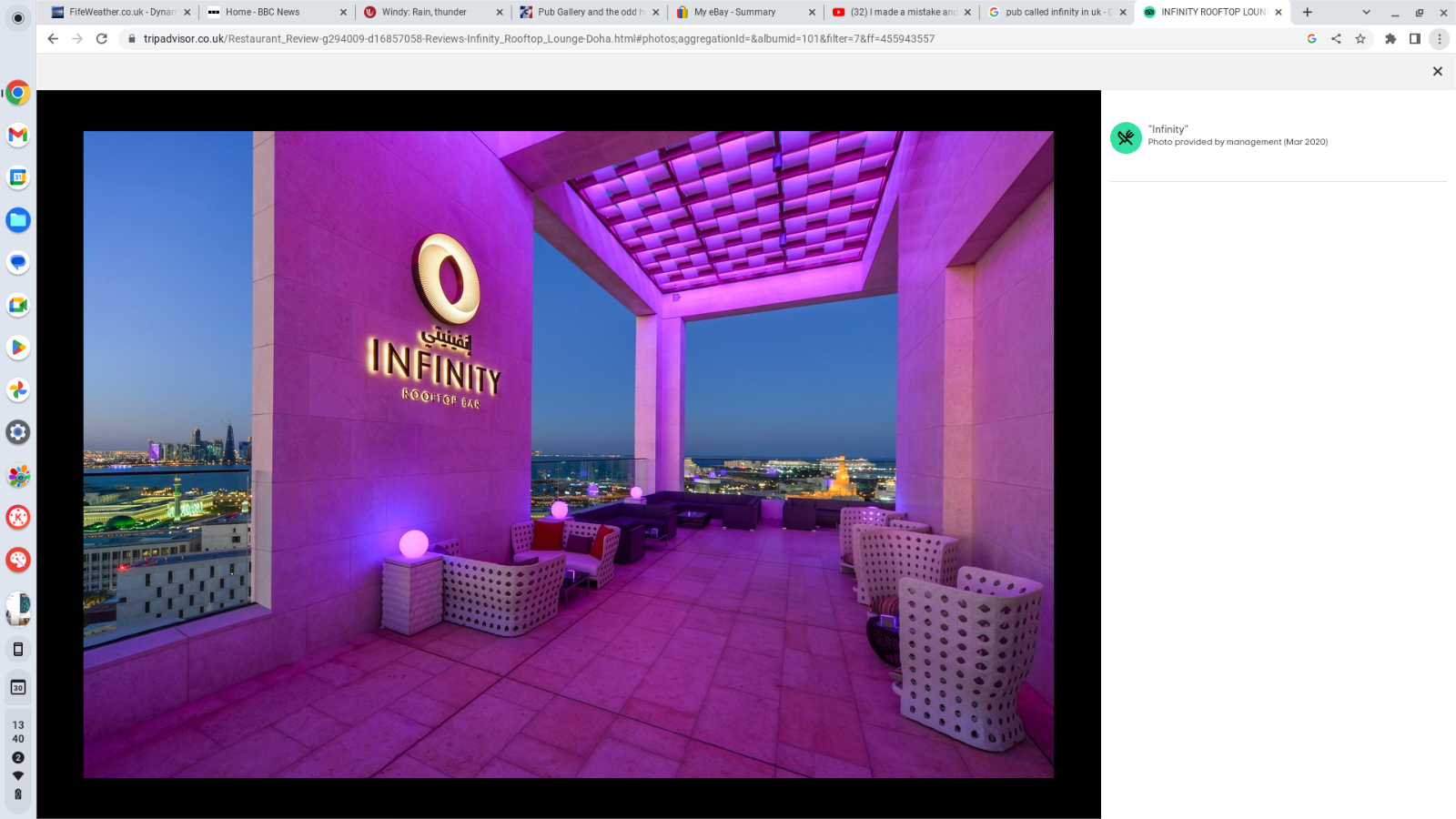Click the Google icon in the address bar
The width and height of the screenshot is (1456, 819).
tap(1311, 38)
